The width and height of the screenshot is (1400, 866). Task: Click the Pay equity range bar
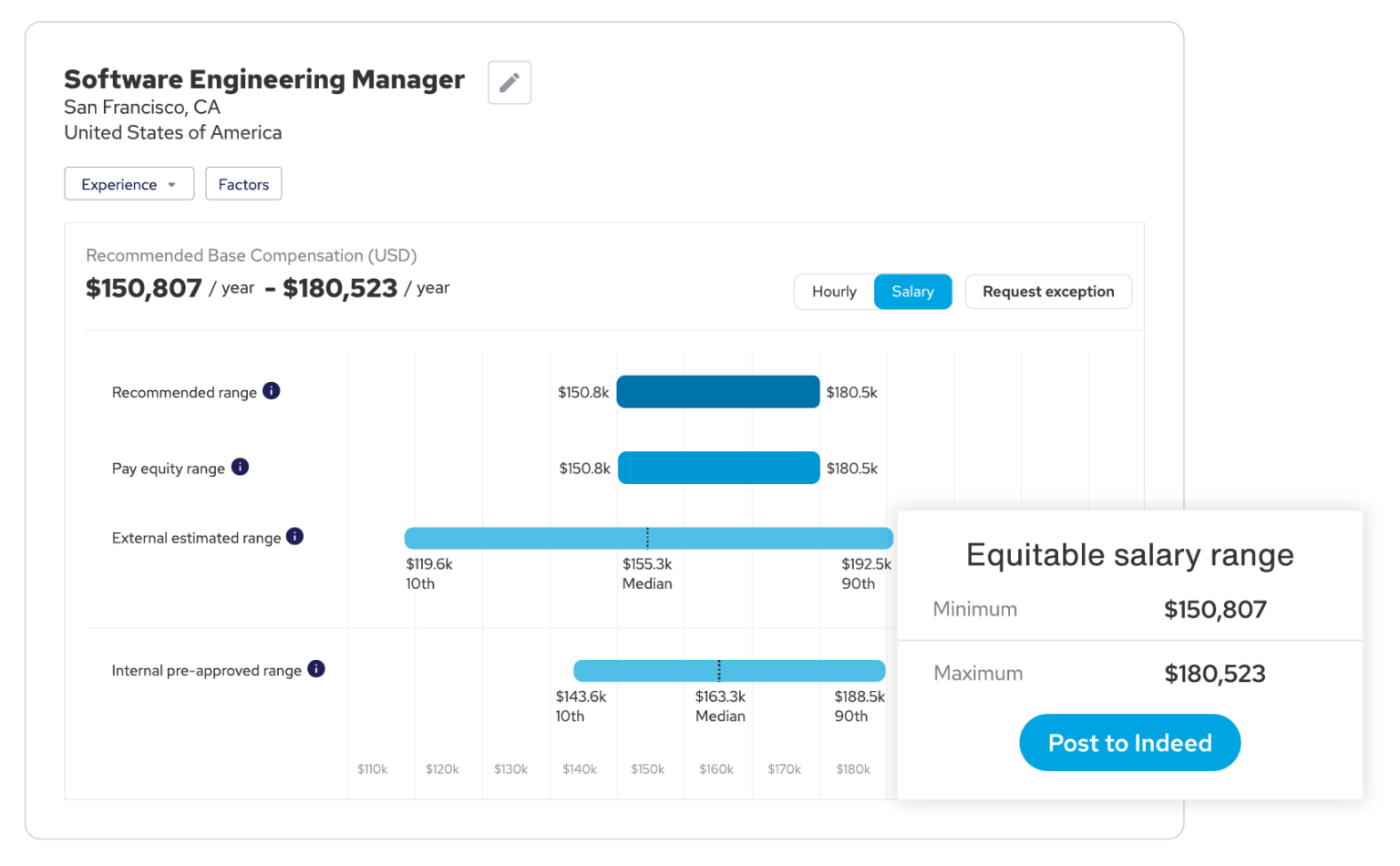pyautogui.click(x=718, y=468)
